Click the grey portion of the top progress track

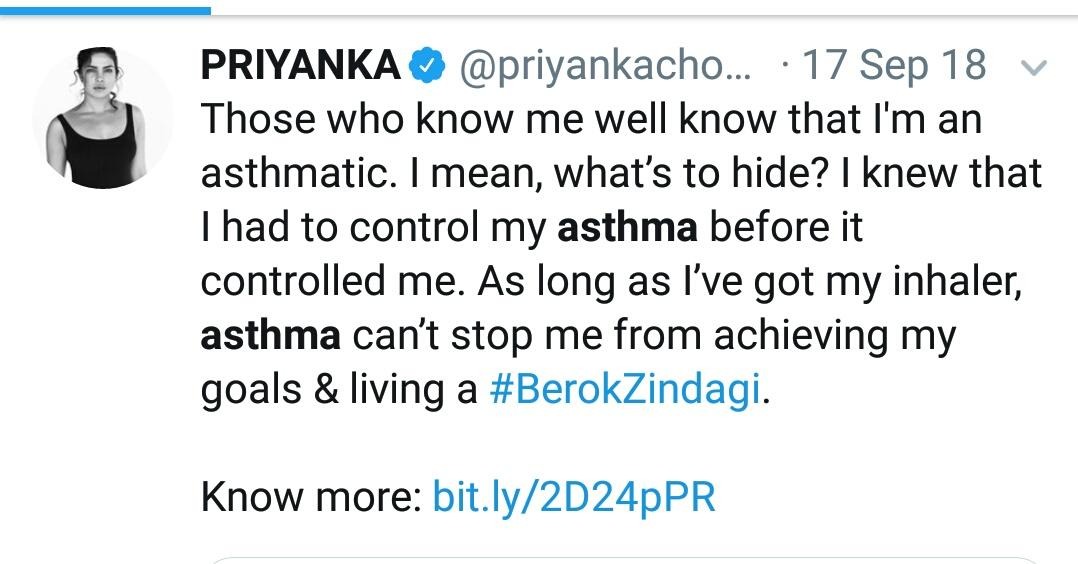pos(640,11)
